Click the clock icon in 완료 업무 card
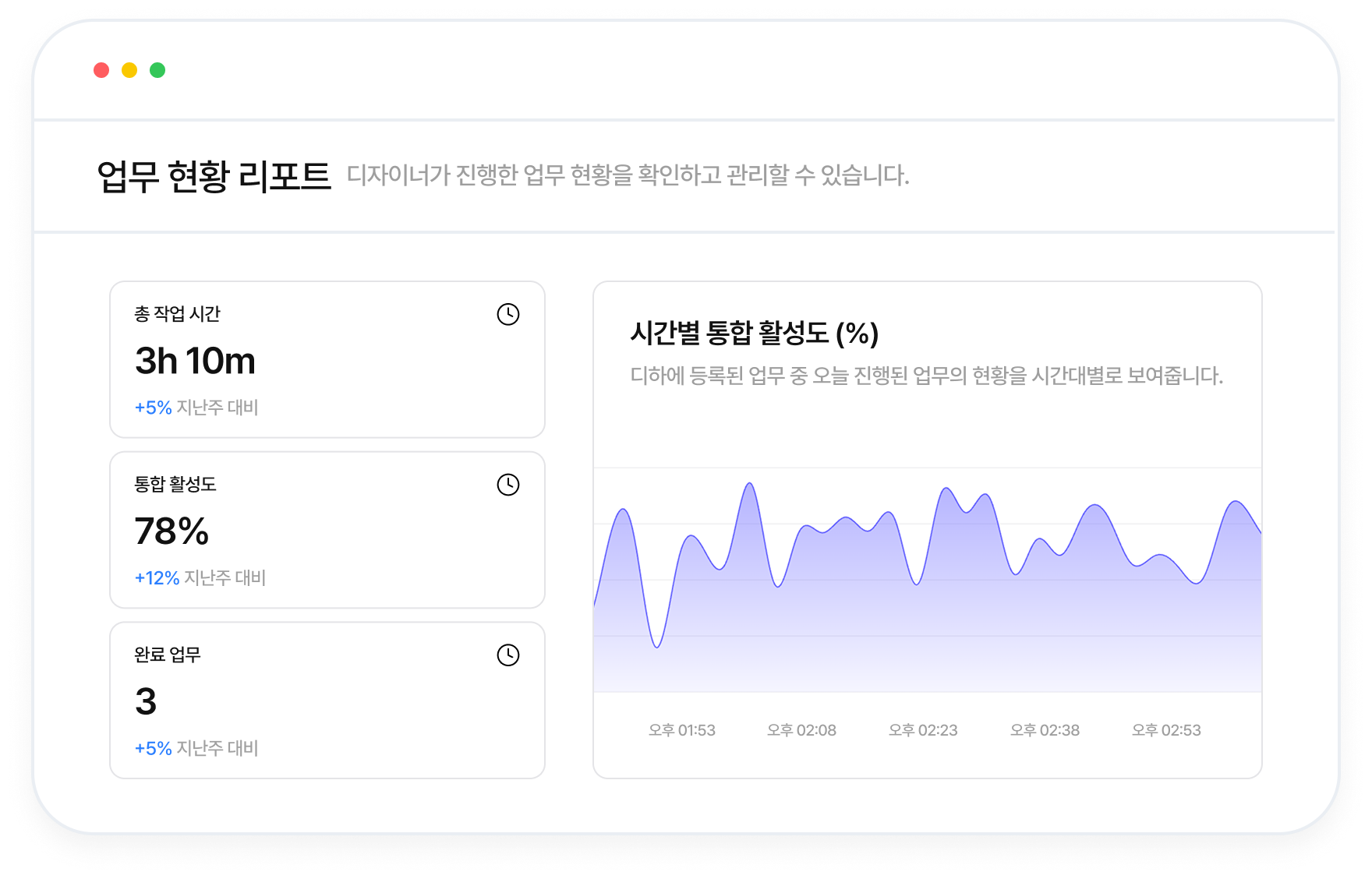Image resolution: width=1372 pixels, height=879 pixels. pos(508,655)
